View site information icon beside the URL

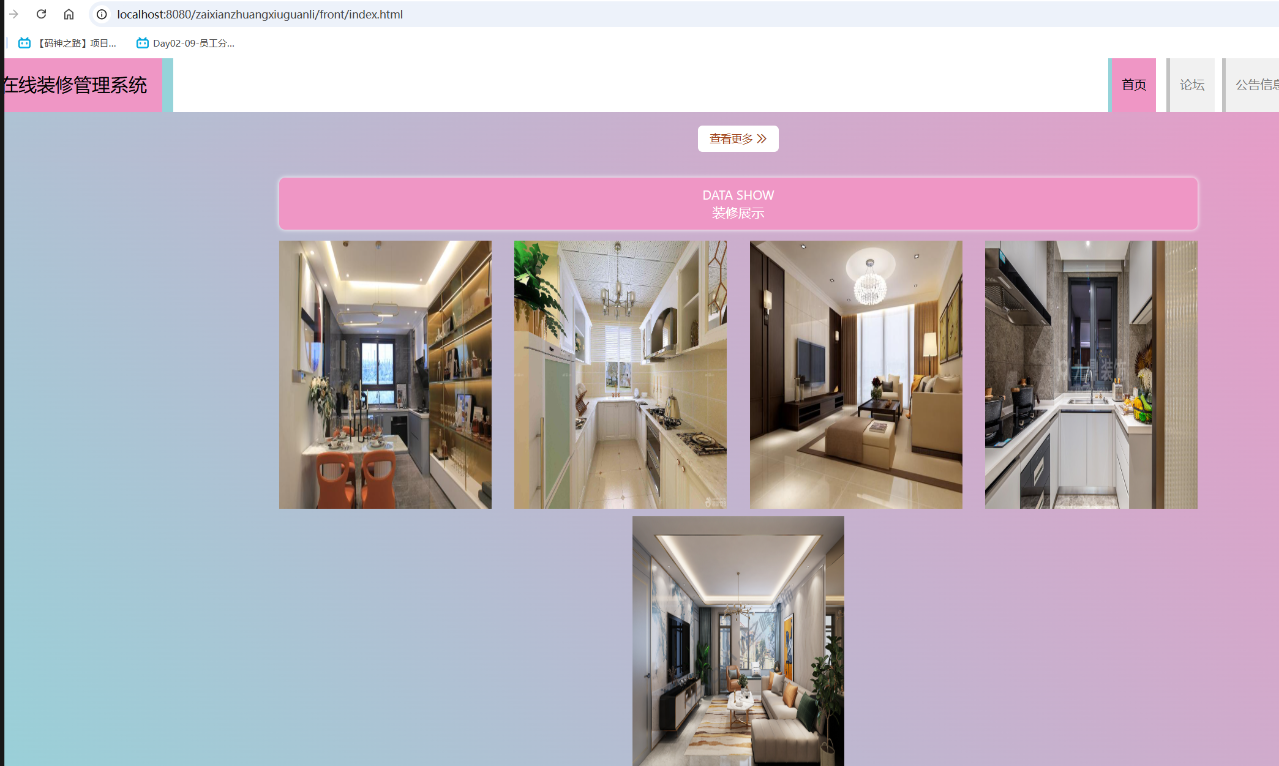[x=101, y=14]
